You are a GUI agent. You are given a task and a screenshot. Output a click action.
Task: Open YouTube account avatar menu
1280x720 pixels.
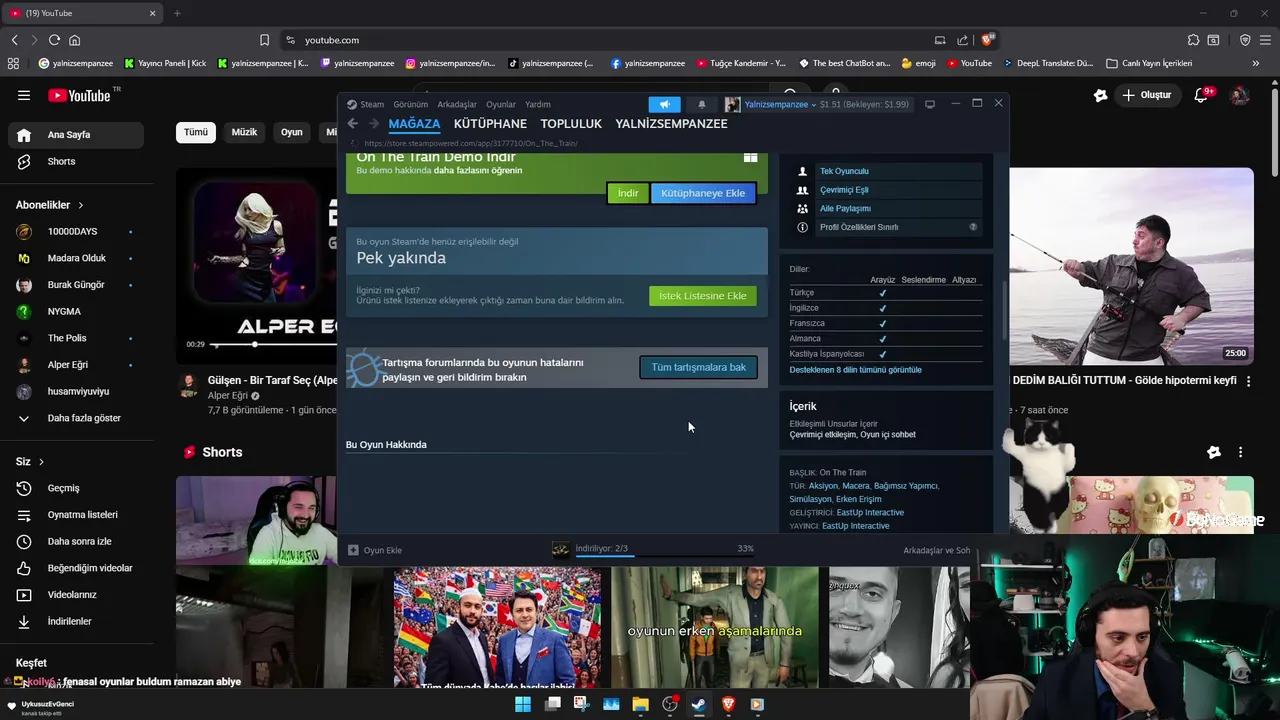point(1240,95)
